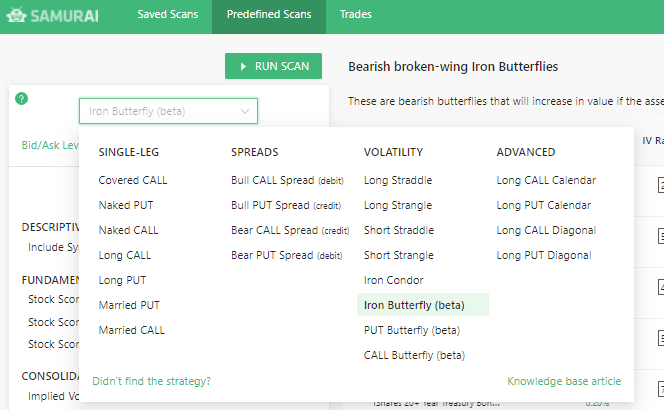Select Naked CALL strategy
Screen dimensions: 664x410
(x=128, y=230)
